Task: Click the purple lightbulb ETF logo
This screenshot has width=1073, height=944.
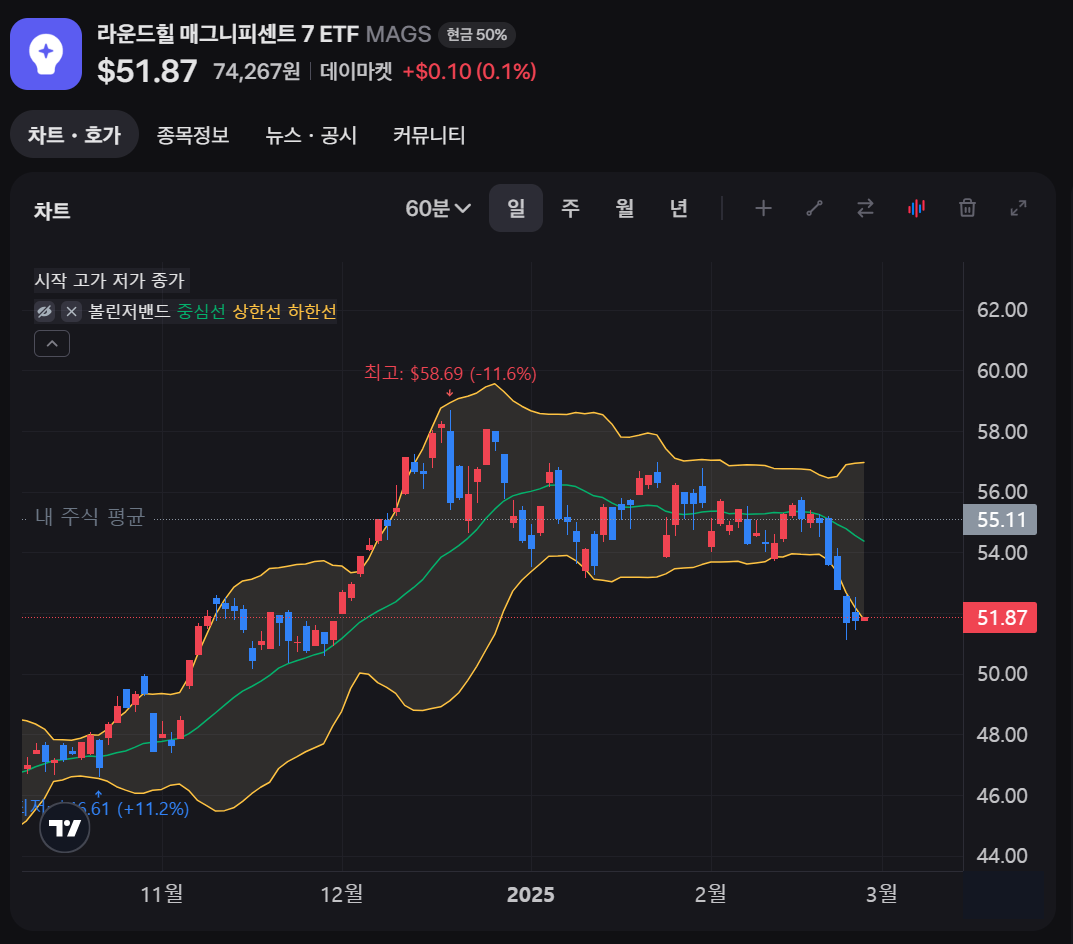Action: tap(46, 54)
